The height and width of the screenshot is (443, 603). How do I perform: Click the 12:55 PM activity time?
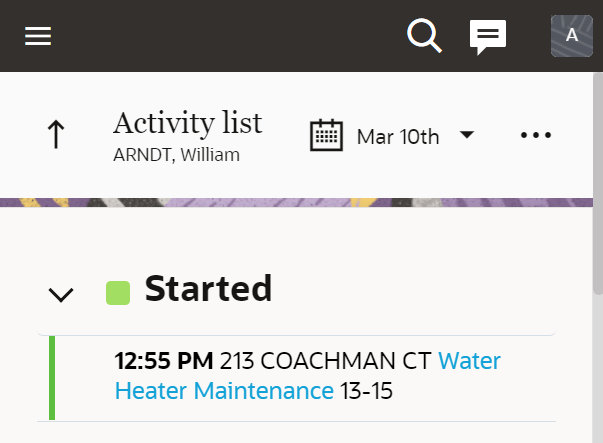click(164, 361)
